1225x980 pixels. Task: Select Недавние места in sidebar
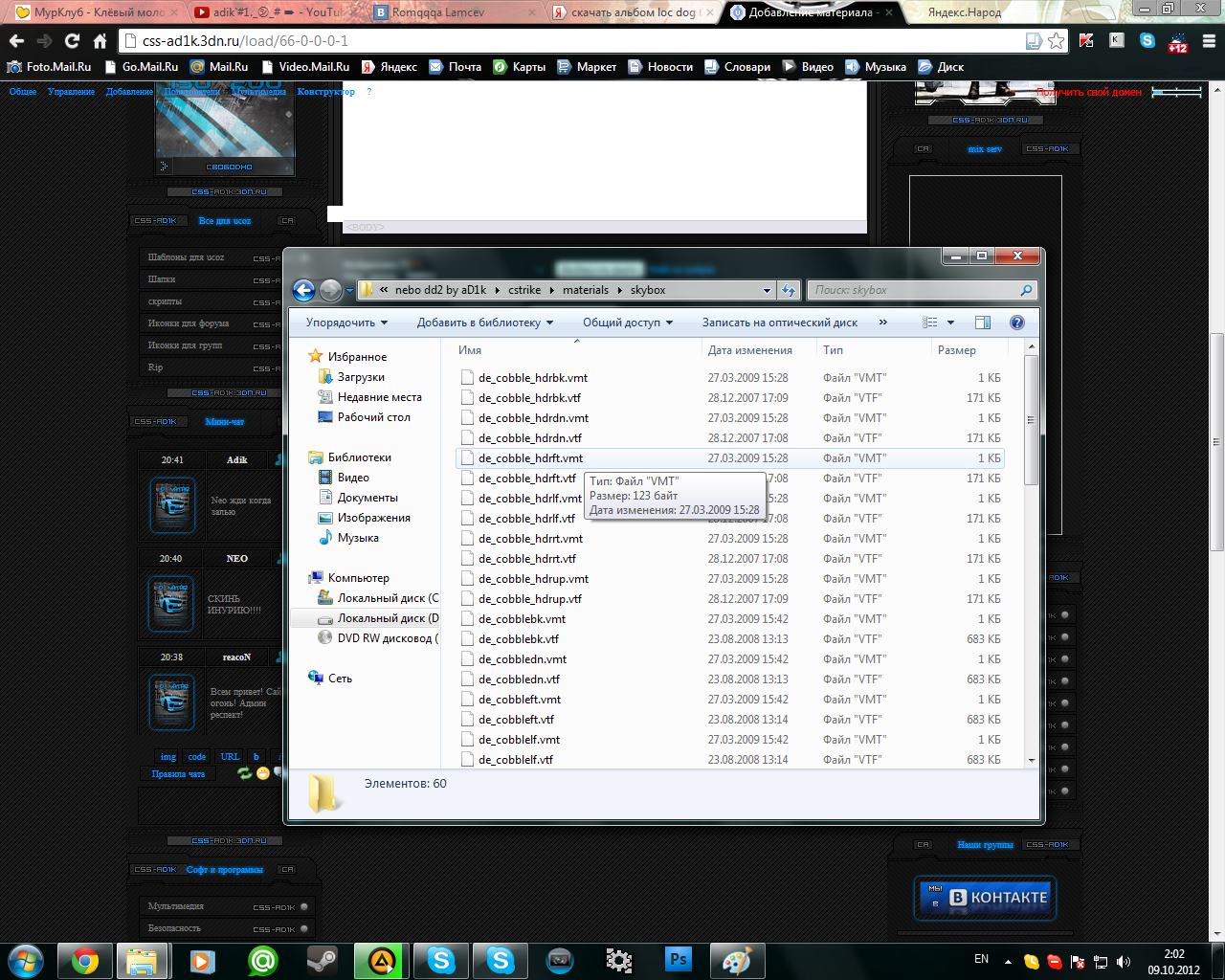379,397
